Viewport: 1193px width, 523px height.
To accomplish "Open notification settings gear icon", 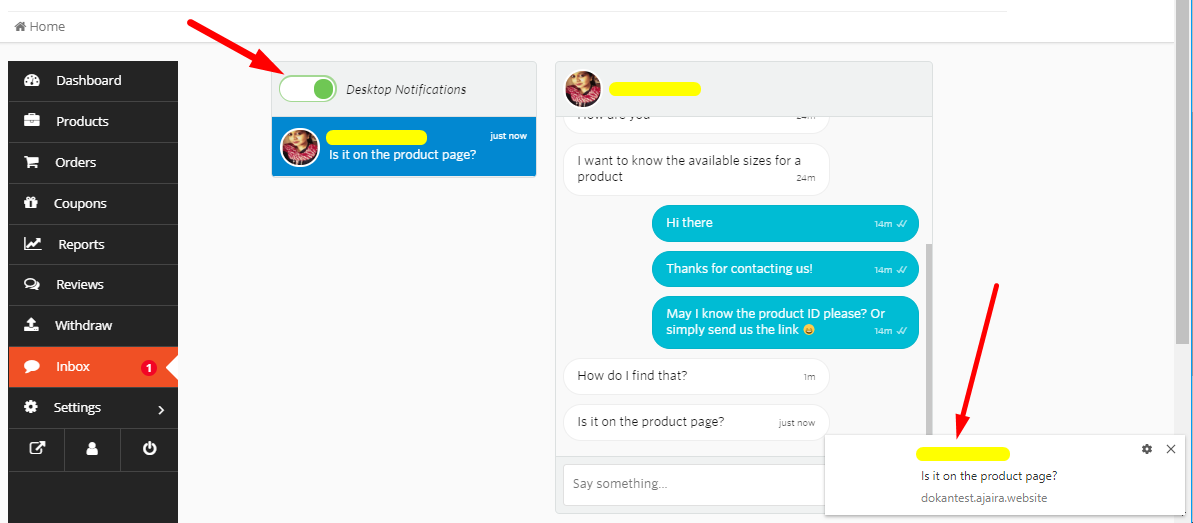I will [1147, 450].
